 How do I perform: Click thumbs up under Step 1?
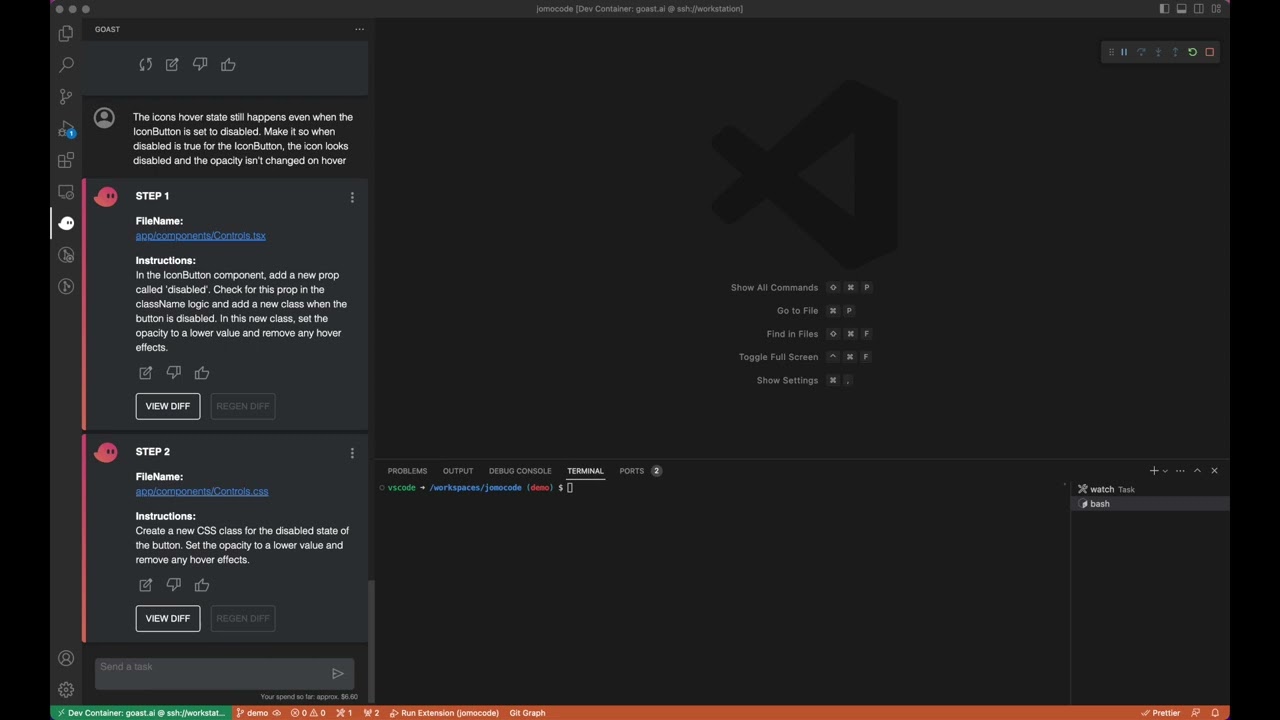click(x=202, y=373)
